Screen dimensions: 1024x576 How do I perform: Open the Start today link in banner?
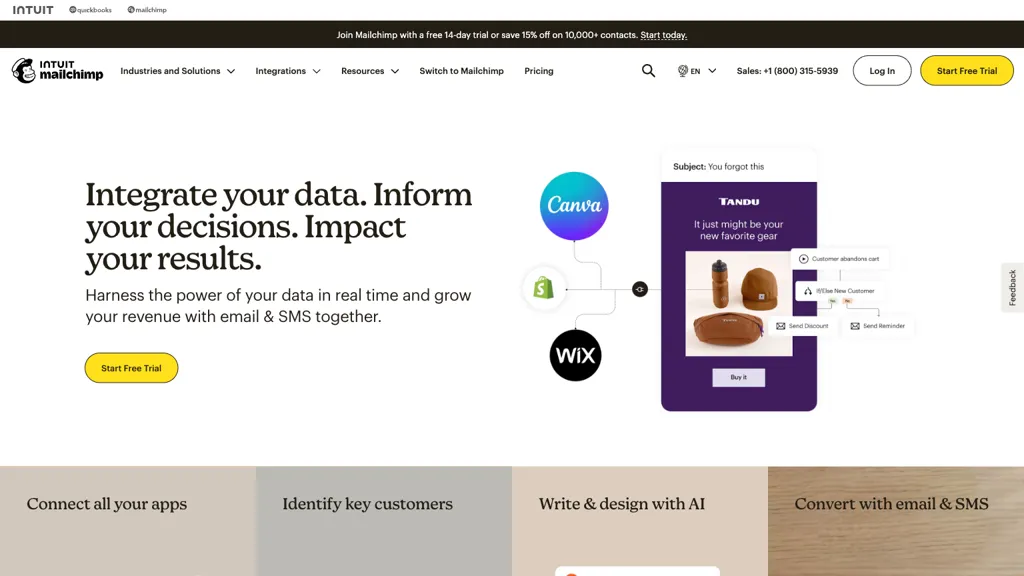[663, 34]
